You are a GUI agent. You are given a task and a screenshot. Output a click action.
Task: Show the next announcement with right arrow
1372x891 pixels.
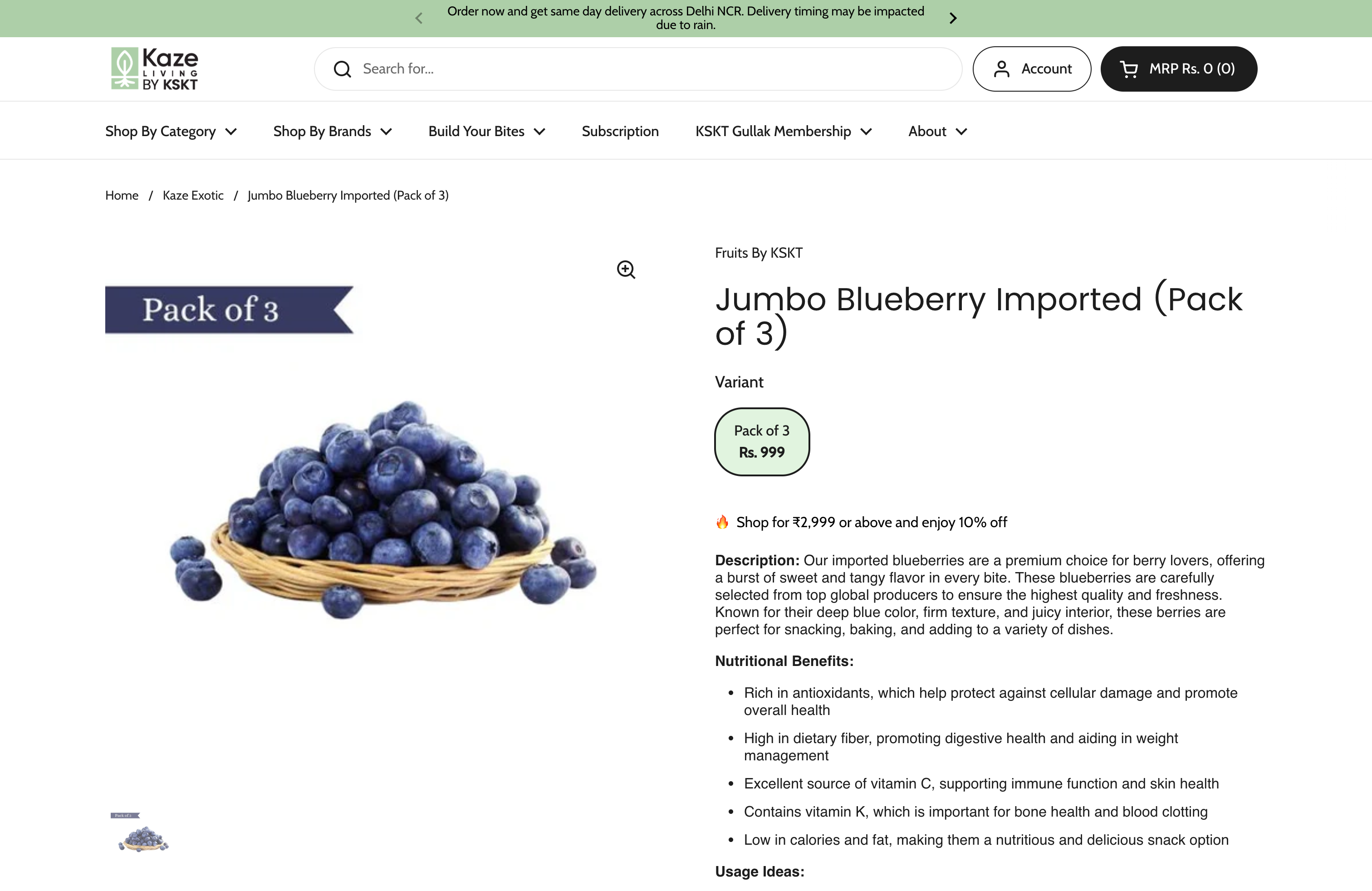pyautogui.click(x=953, y=19)
